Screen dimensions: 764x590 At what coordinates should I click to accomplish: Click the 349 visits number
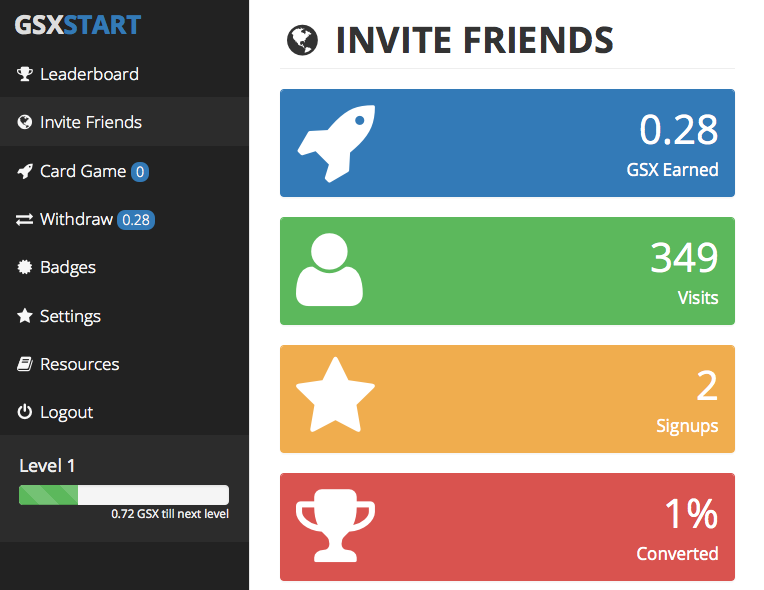(684, 258)
